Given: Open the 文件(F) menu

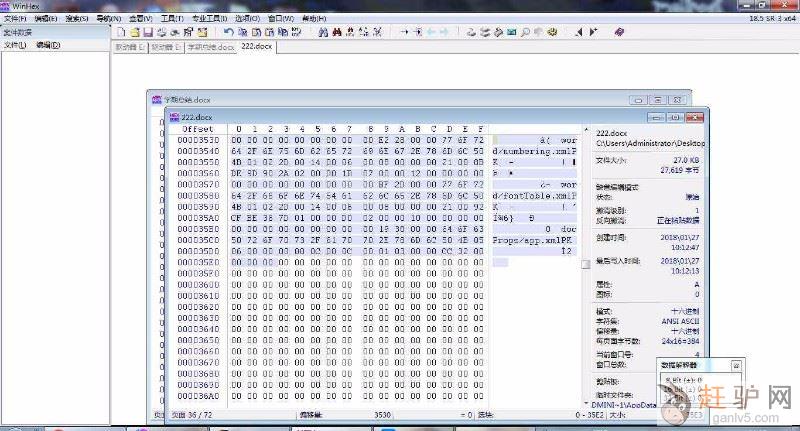Looking at the screenshot, I should 15,19.
